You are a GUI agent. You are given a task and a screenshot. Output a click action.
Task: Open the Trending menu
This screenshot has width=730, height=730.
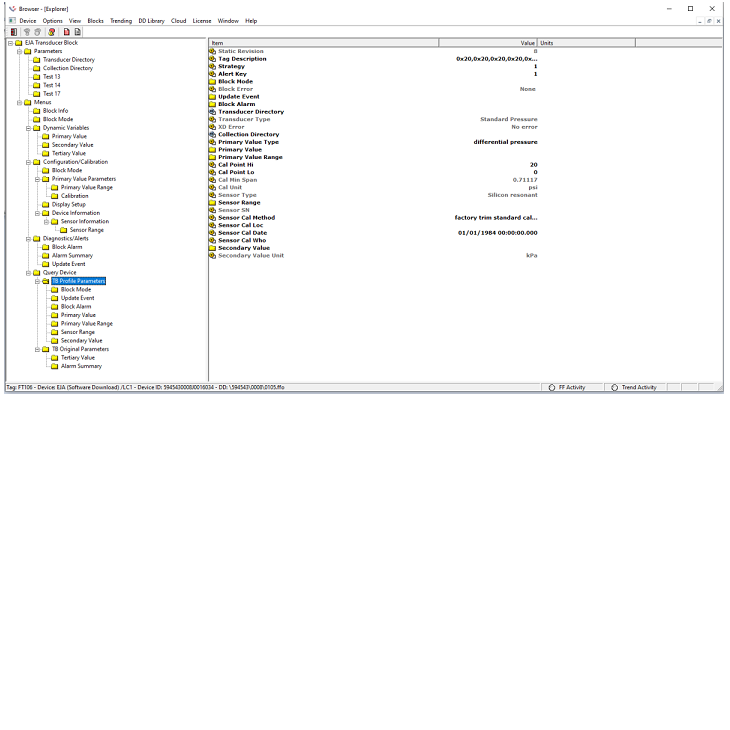click(120, 20)
